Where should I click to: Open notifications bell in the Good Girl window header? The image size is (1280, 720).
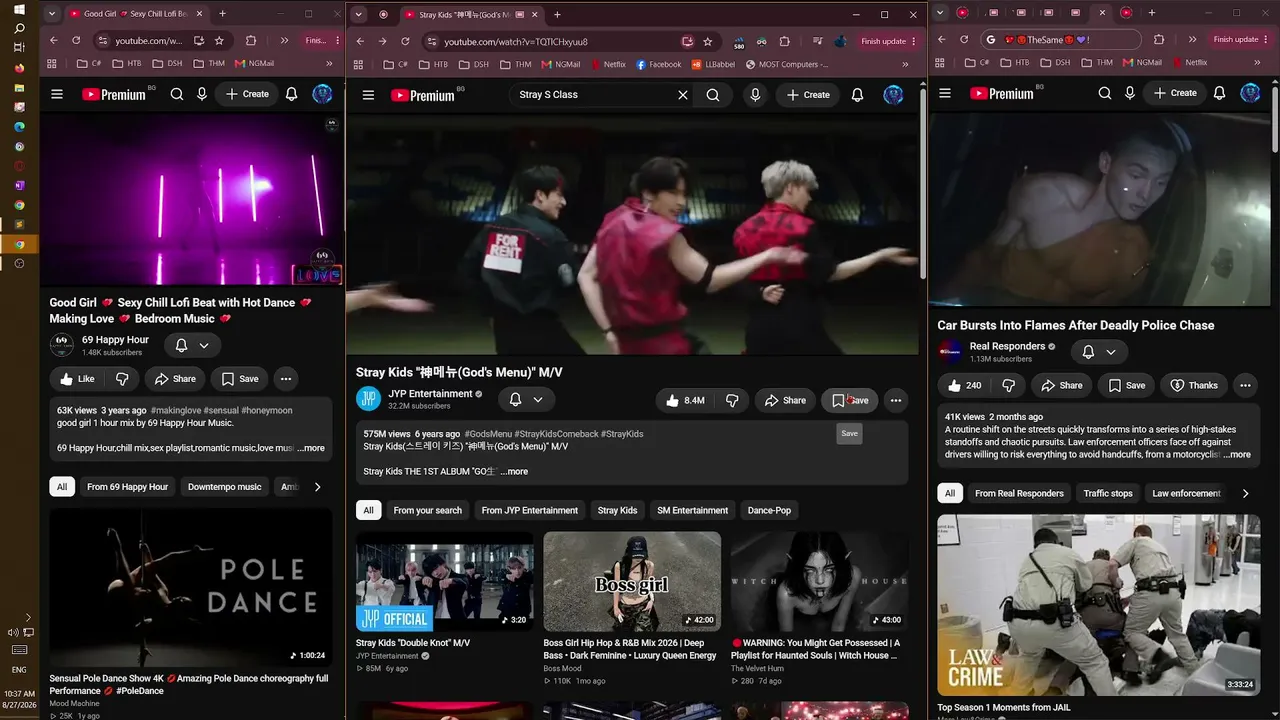tap(291, 94)
